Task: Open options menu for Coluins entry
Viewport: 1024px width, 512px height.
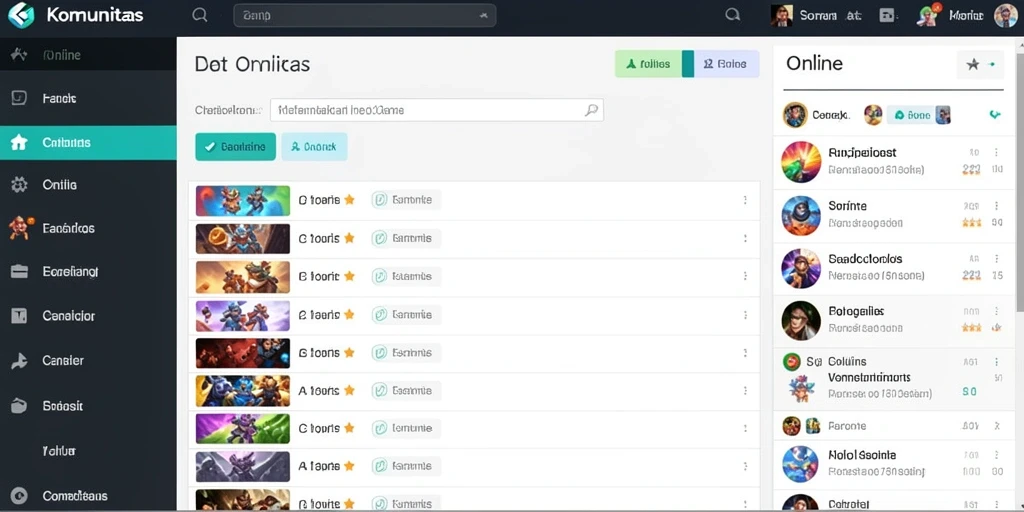Action: point(997,362)
